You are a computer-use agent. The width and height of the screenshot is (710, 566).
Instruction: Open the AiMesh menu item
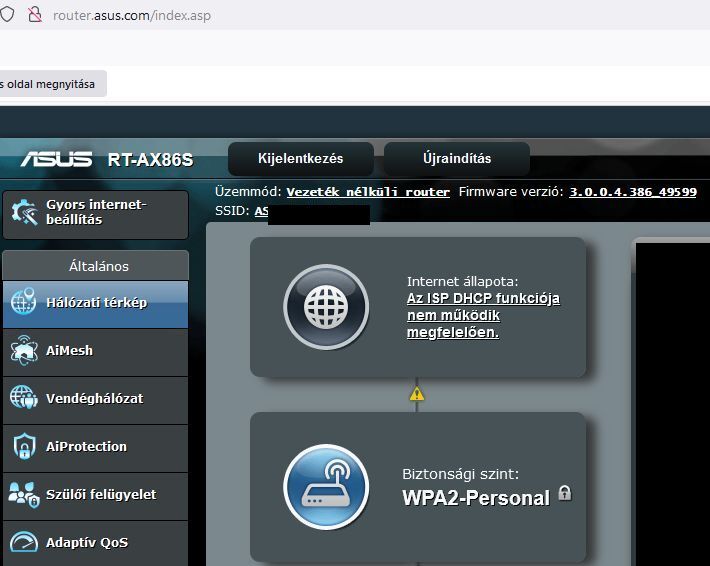(96, 352)
